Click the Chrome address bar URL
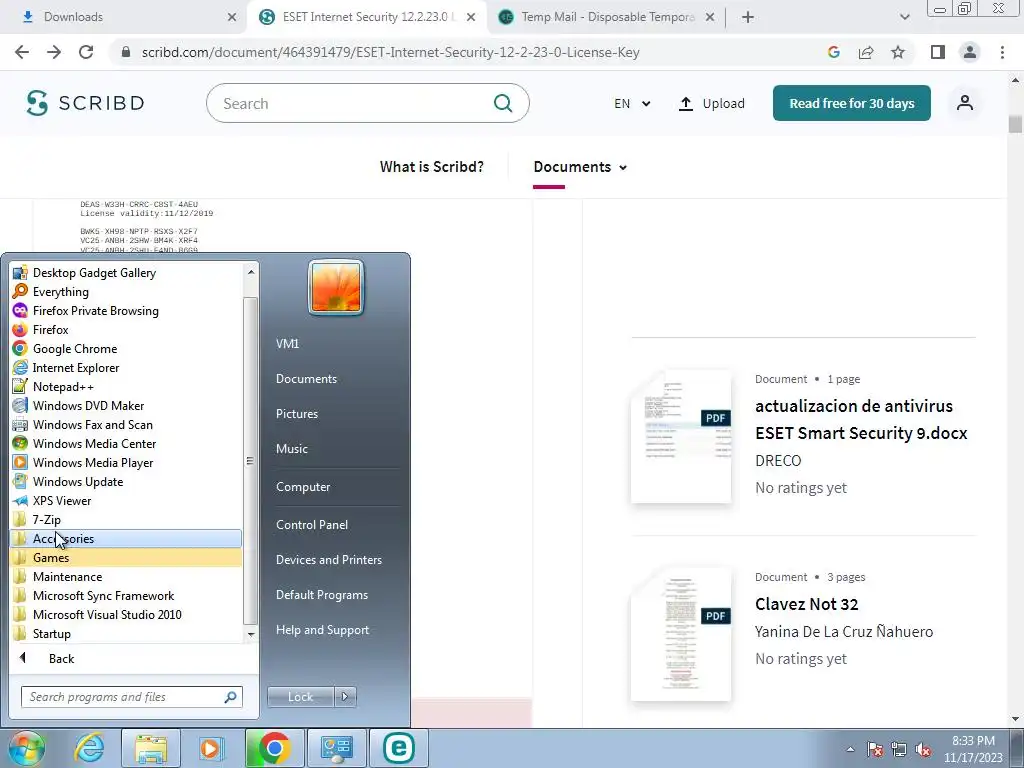 [391, 52]
